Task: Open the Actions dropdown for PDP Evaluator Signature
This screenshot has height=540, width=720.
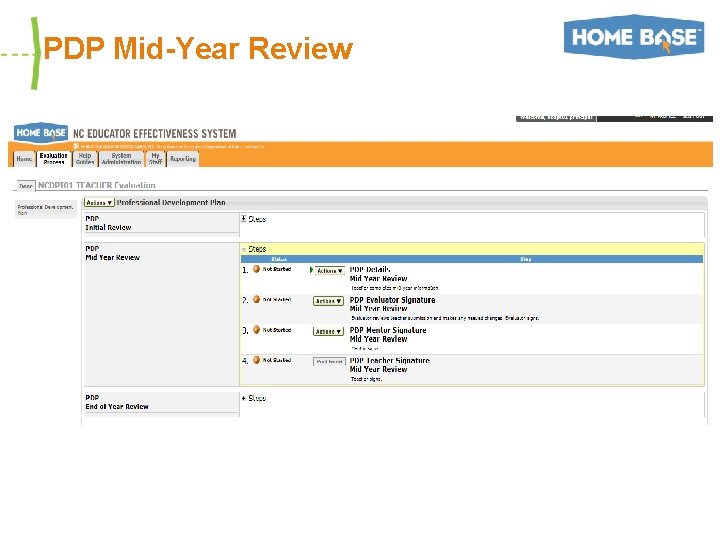Action: point(328,301)
